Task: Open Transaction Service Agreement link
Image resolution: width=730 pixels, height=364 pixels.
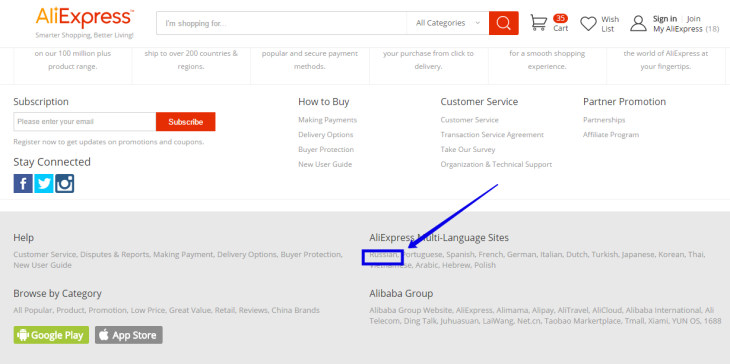Action: [492, 135]
